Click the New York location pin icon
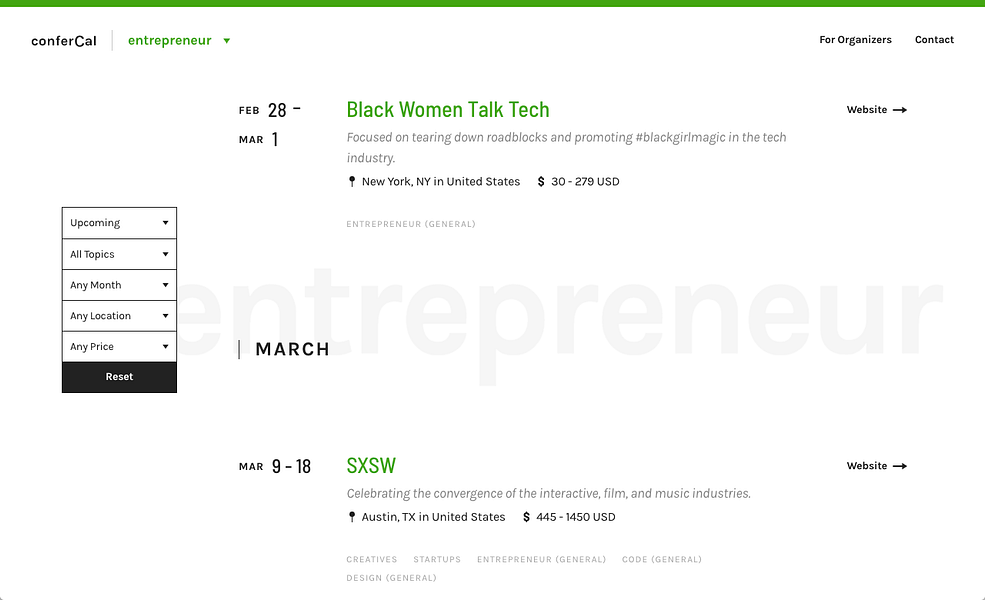This screenshot has width=985, height=600. 352,182
